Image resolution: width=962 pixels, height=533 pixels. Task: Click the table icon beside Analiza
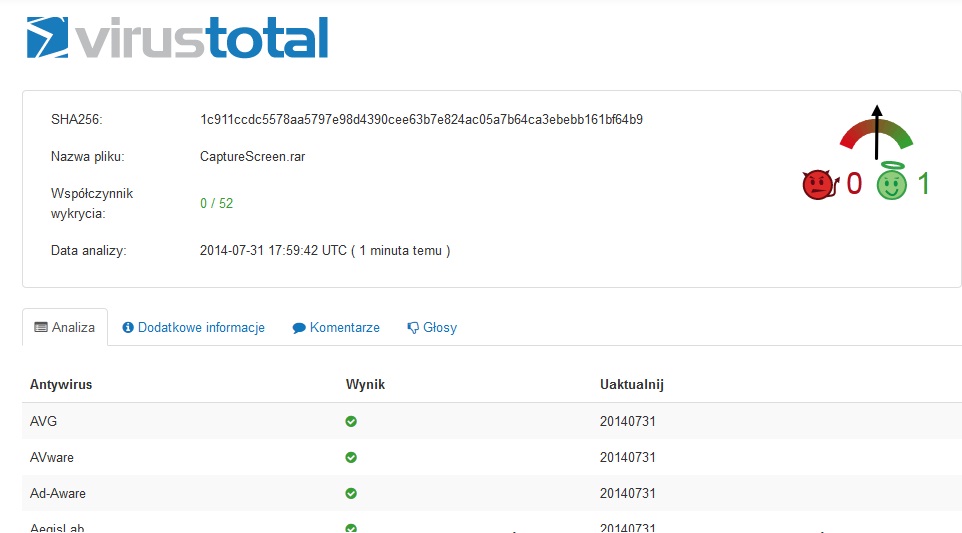point(41,328)
